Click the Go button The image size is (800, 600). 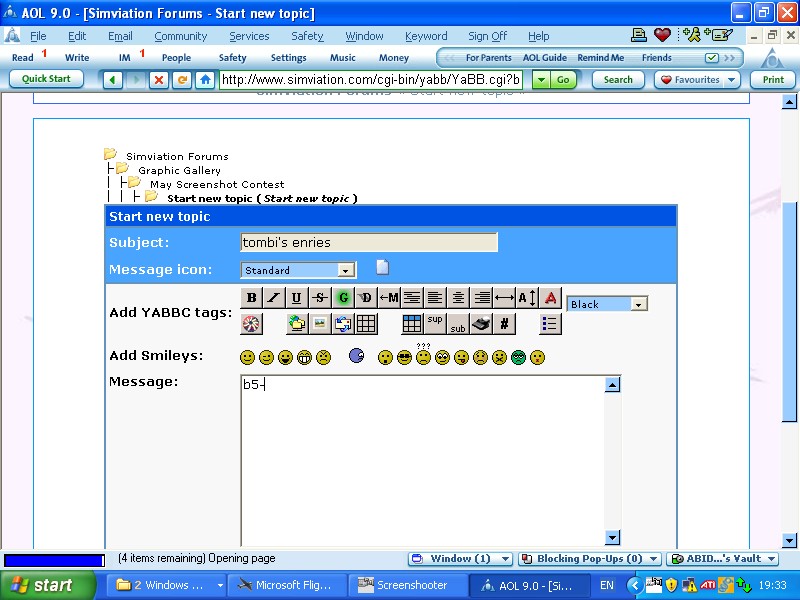point(563,80)
